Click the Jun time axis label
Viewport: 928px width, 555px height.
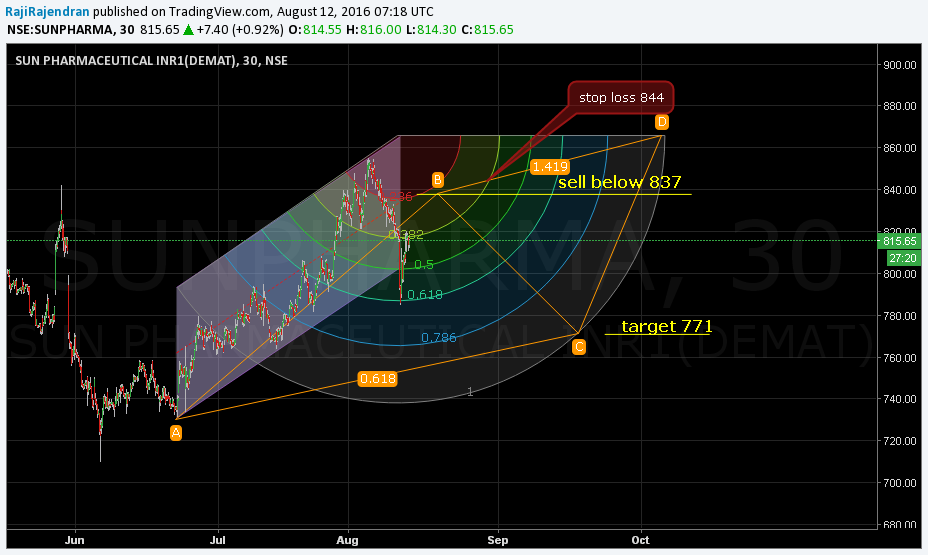pos(75,540)
